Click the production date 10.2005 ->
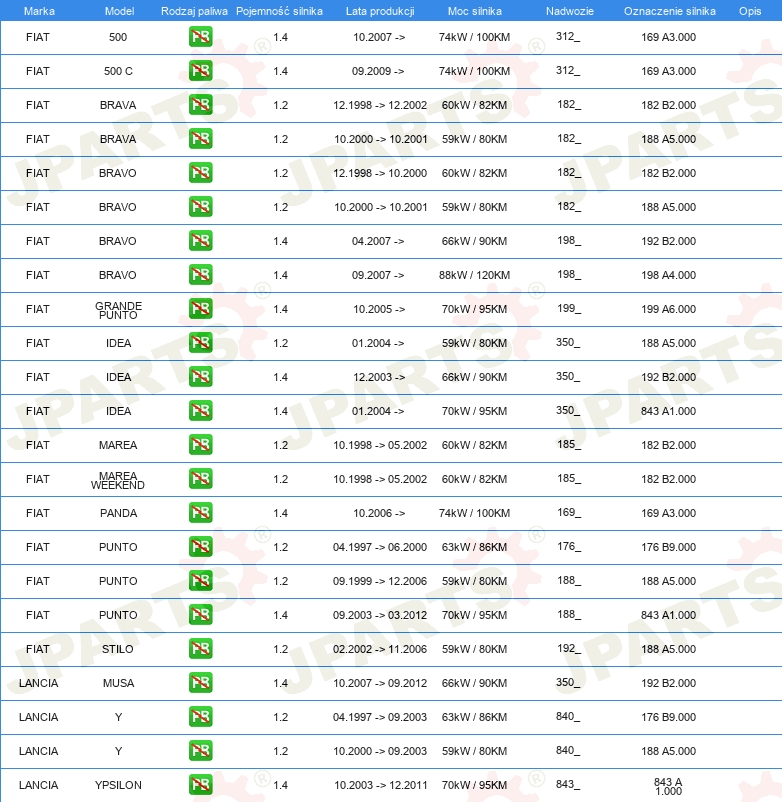 (x=379, y=309)
